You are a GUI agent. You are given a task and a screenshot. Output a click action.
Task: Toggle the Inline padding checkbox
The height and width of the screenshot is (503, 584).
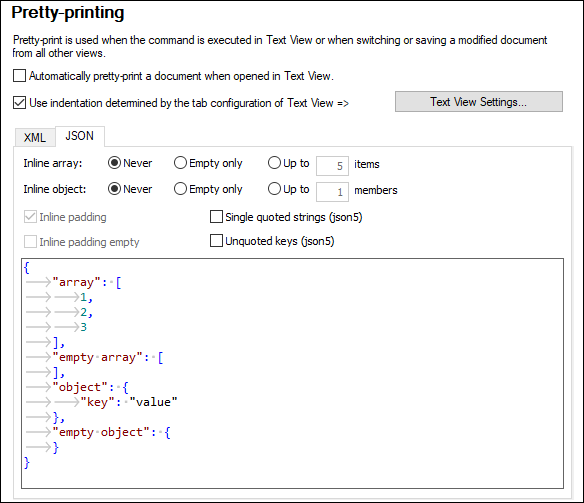pos(30,217)
